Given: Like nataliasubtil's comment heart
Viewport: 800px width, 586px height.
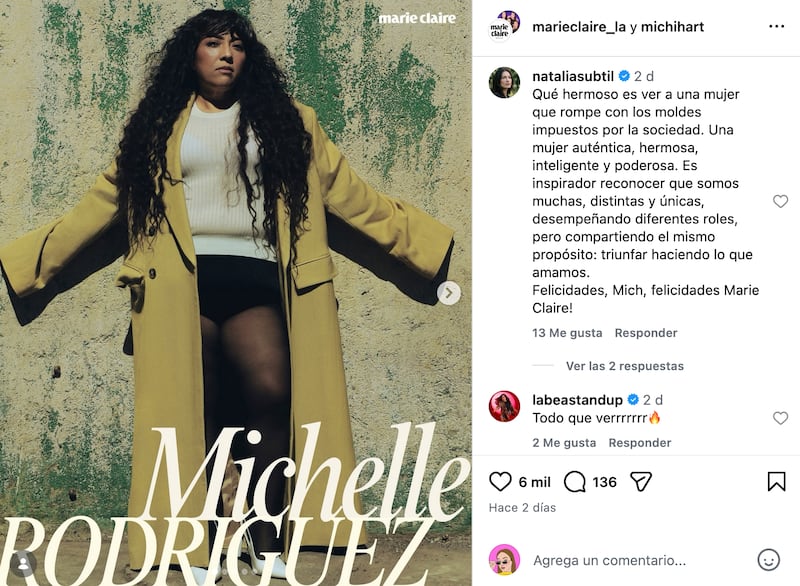Looking at the screenshot, I should click(780, 201).
